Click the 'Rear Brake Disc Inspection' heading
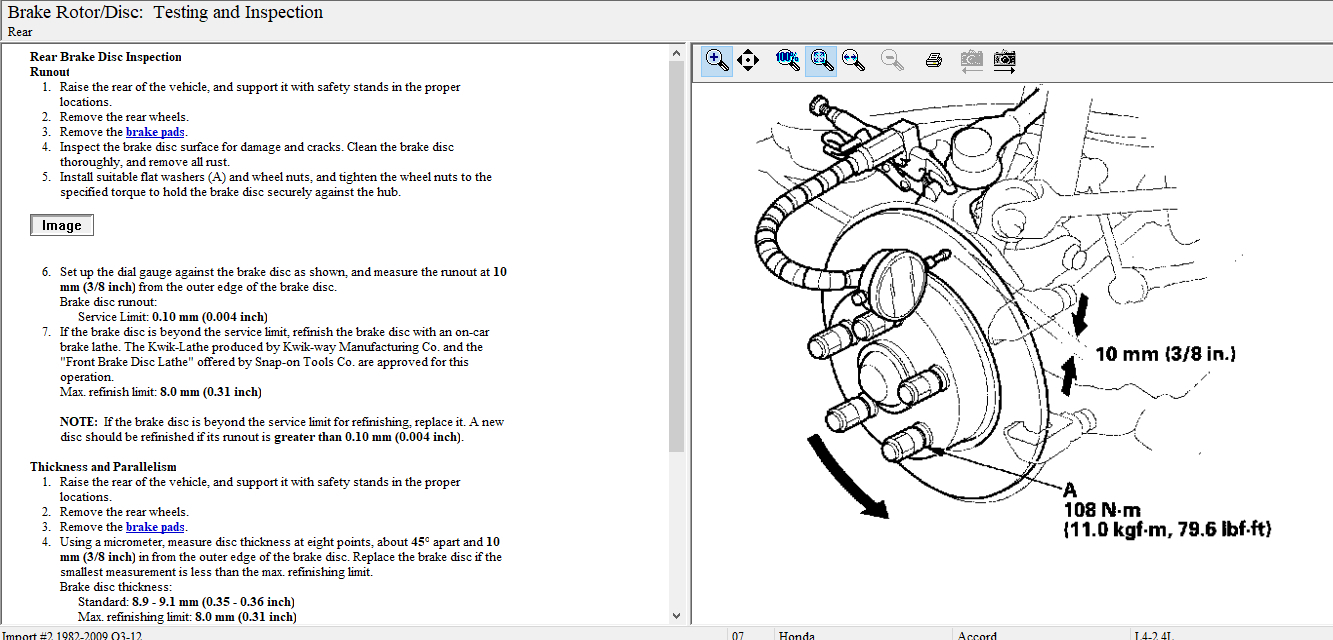 click(x=106, y=57)
